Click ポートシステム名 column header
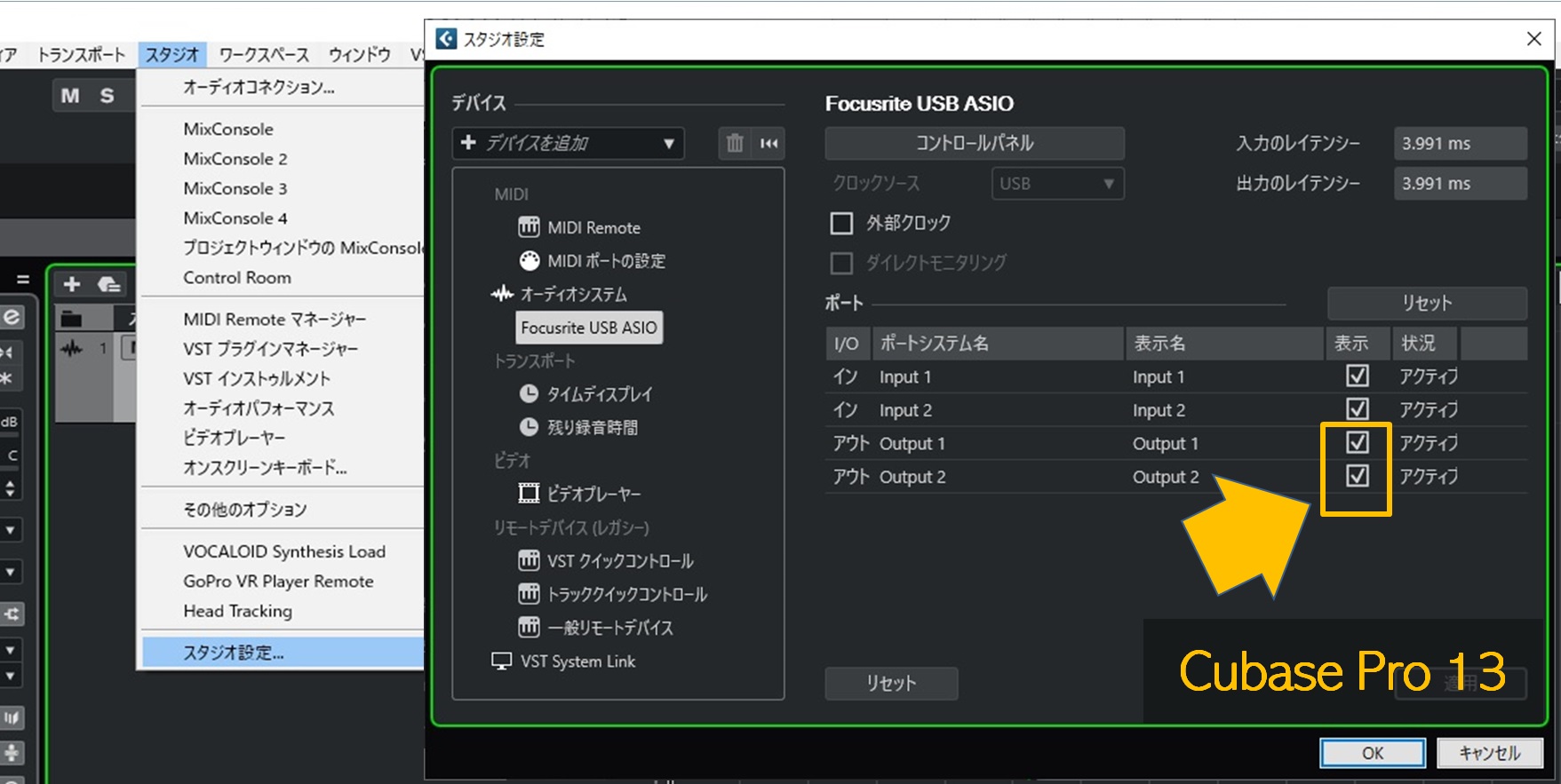1561x784 pixels. coord(1000,344)
